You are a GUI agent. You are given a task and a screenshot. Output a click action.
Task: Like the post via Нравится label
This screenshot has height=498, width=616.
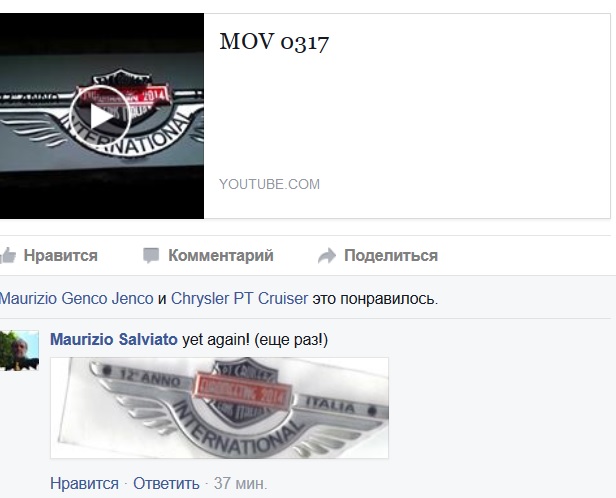pyautogui.click(x=60, y=256)
